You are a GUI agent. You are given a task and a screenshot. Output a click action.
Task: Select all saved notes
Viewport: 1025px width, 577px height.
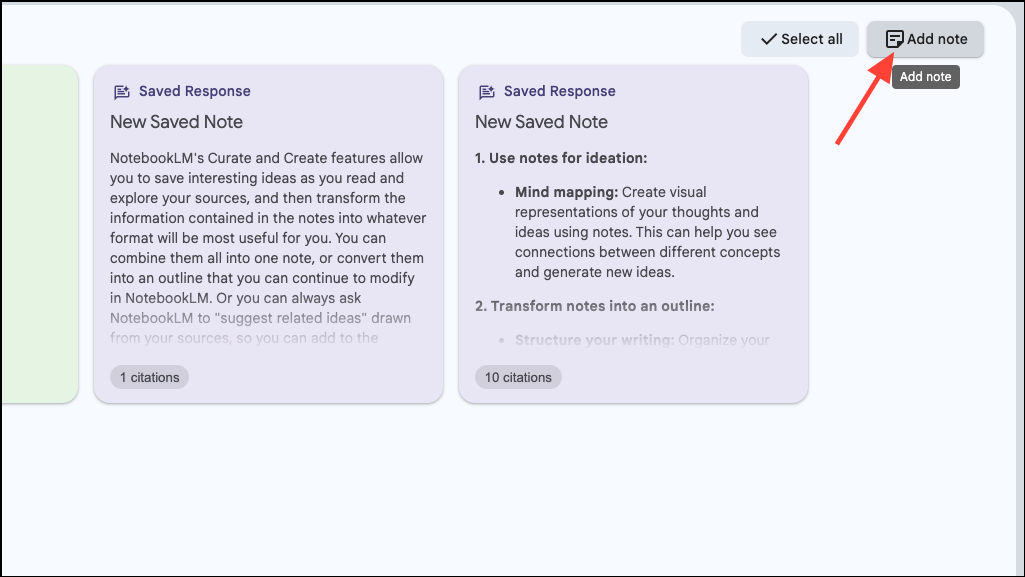pos(799,38)
